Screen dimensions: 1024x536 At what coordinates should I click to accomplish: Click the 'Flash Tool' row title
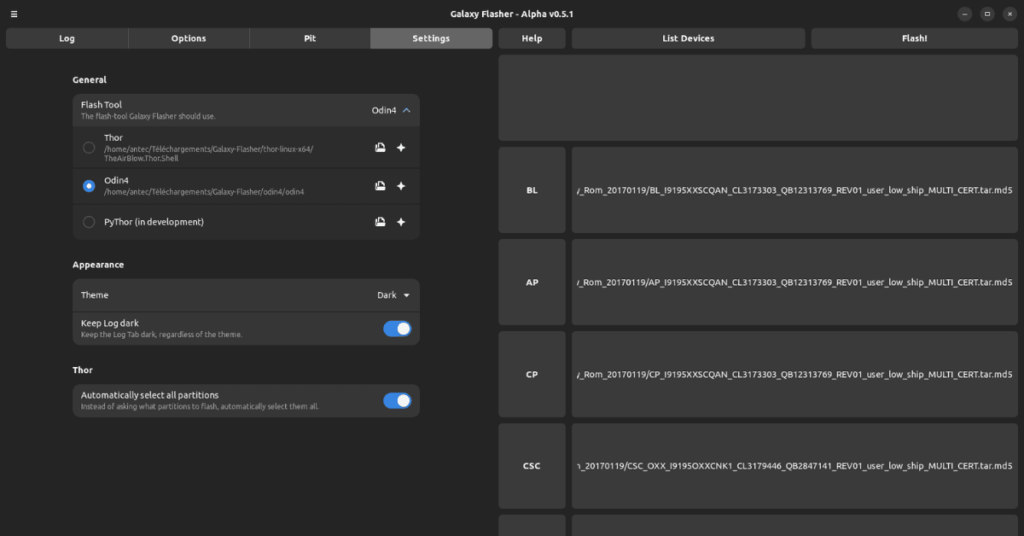[x=101, y=104]
